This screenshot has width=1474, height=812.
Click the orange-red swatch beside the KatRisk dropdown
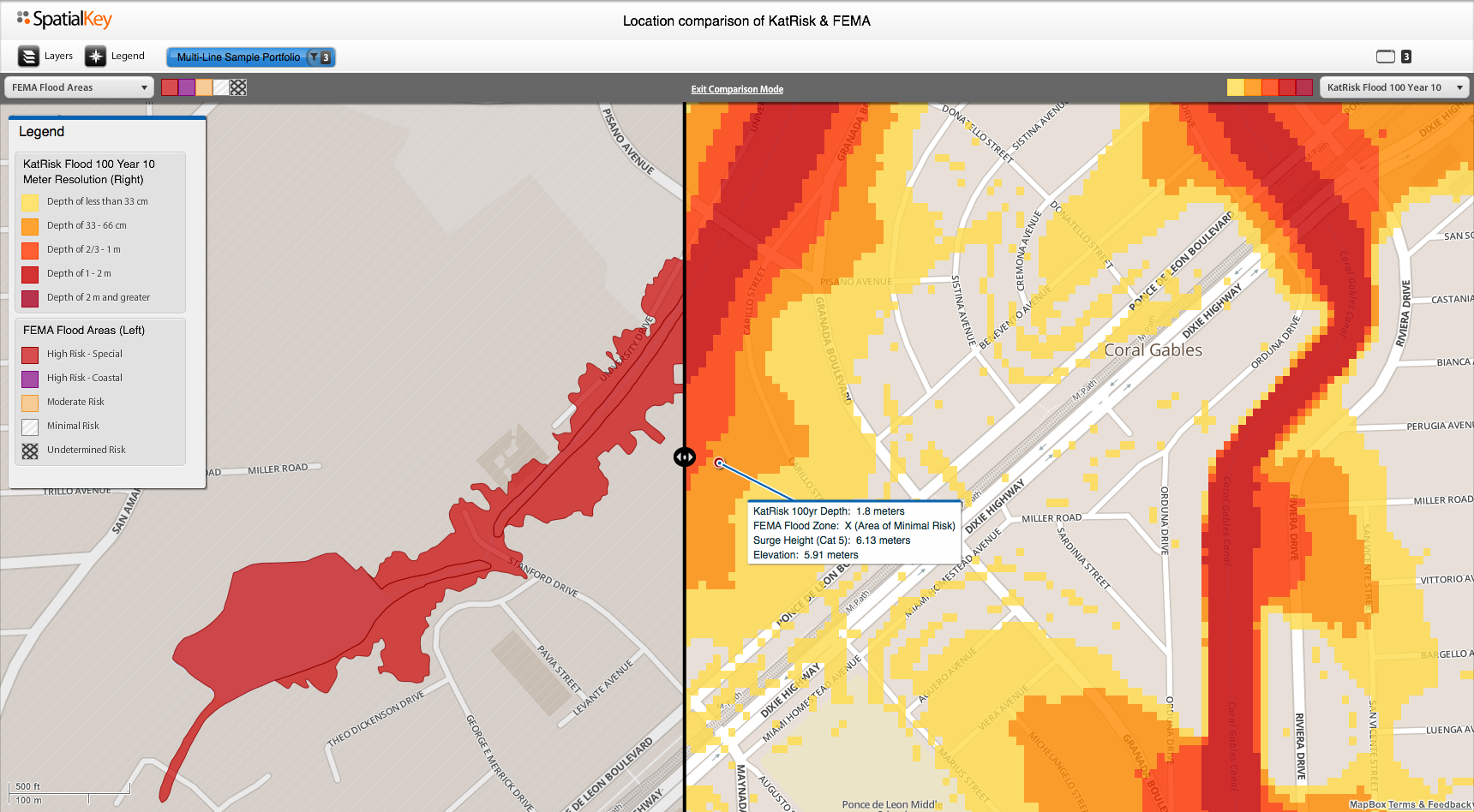(x=1270, y=87)
